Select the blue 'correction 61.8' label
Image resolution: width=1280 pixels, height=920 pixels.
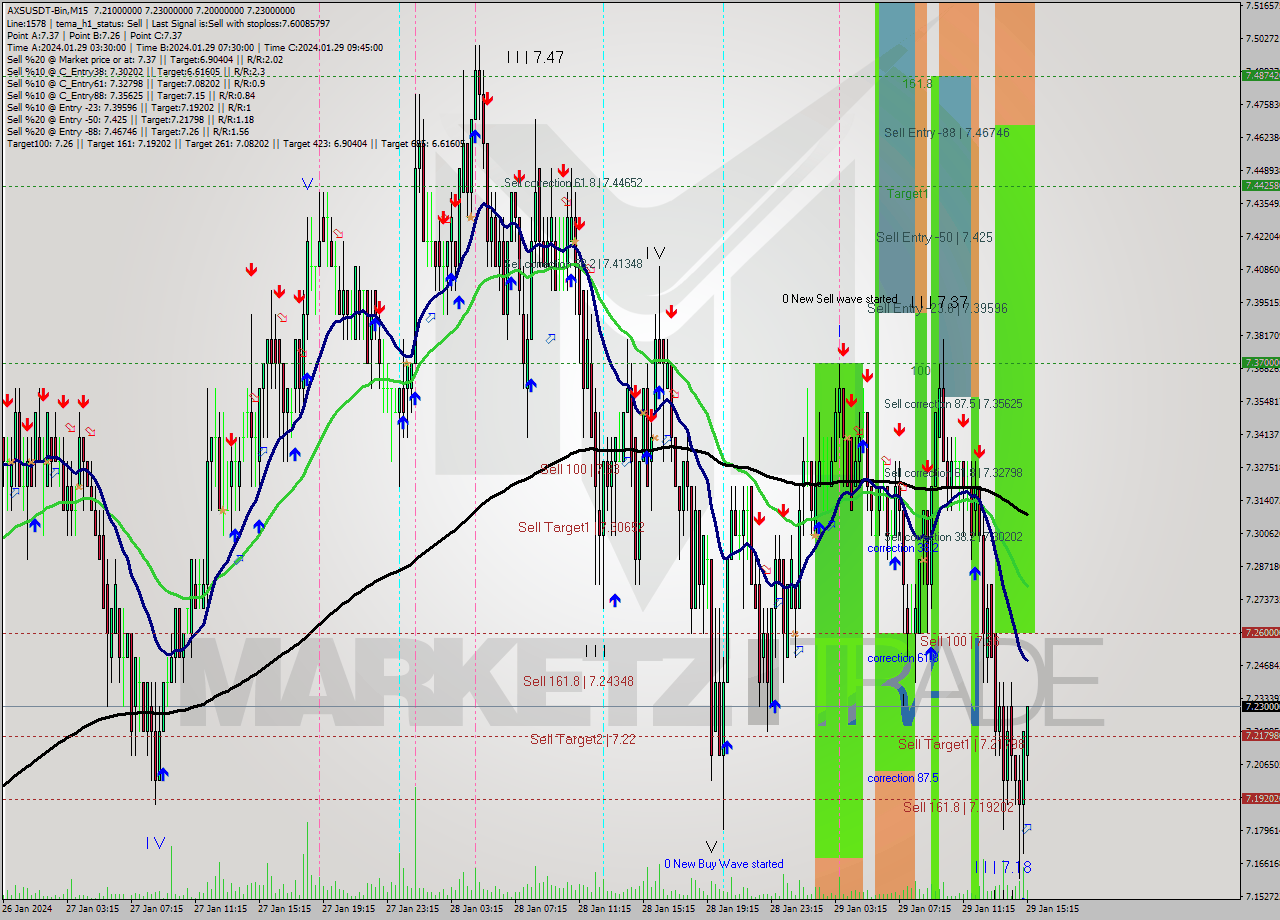click(x=902, y=658)
